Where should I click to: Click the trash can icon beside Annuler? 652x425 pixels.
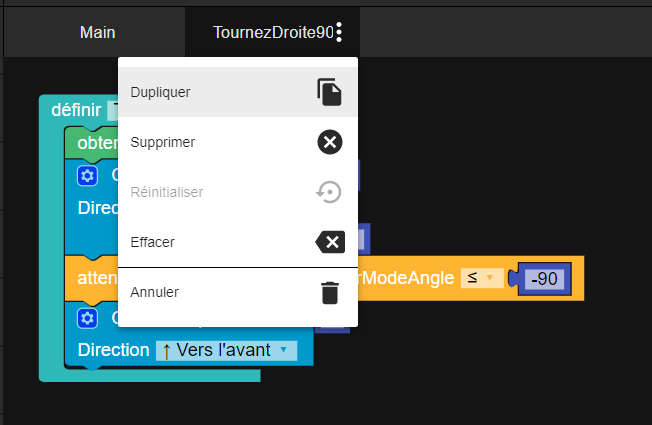coord(330,292)
